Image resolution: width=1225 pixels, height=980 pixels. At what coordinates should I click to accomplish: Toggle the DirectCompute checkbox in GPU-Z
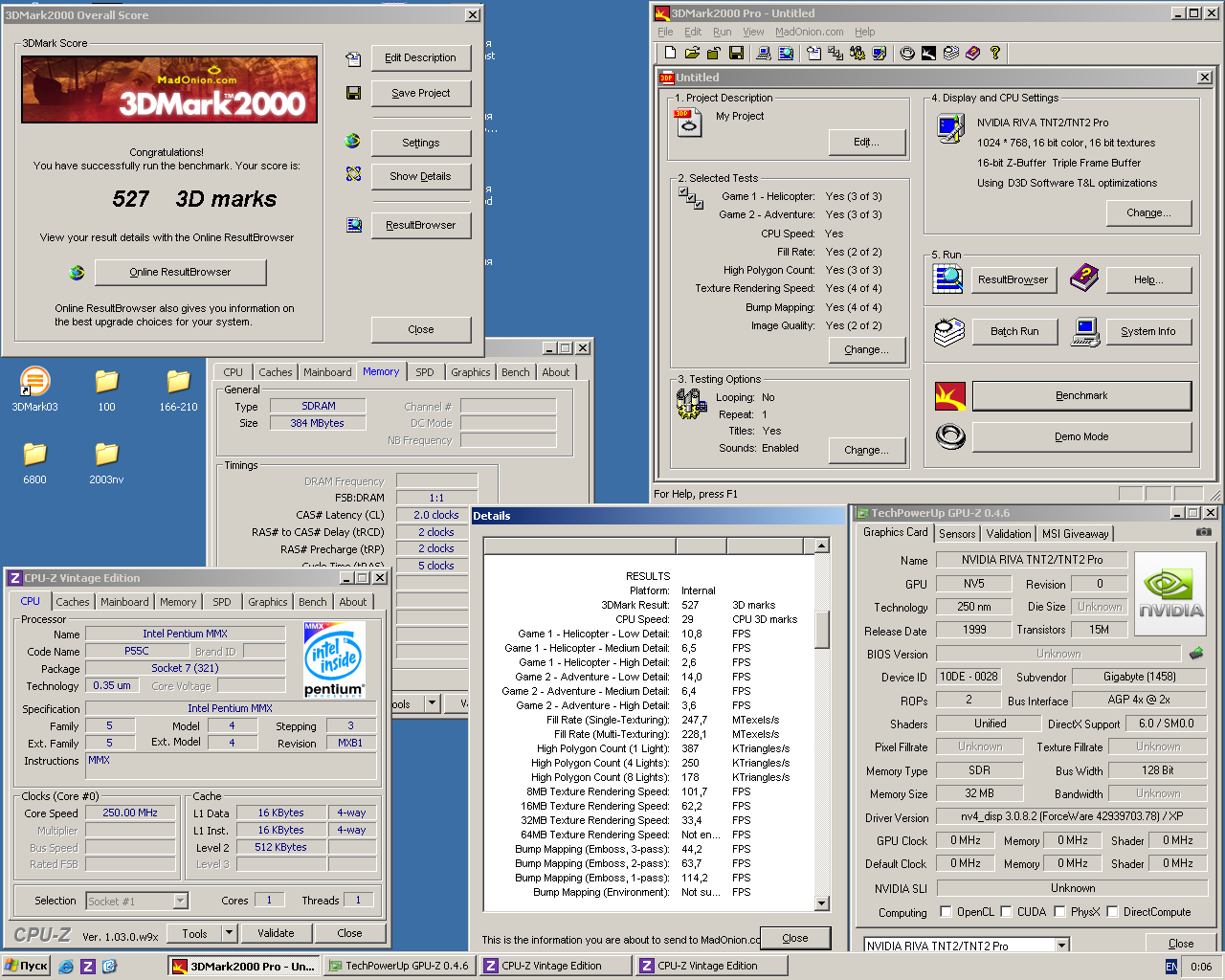(x=1112, y=911)
